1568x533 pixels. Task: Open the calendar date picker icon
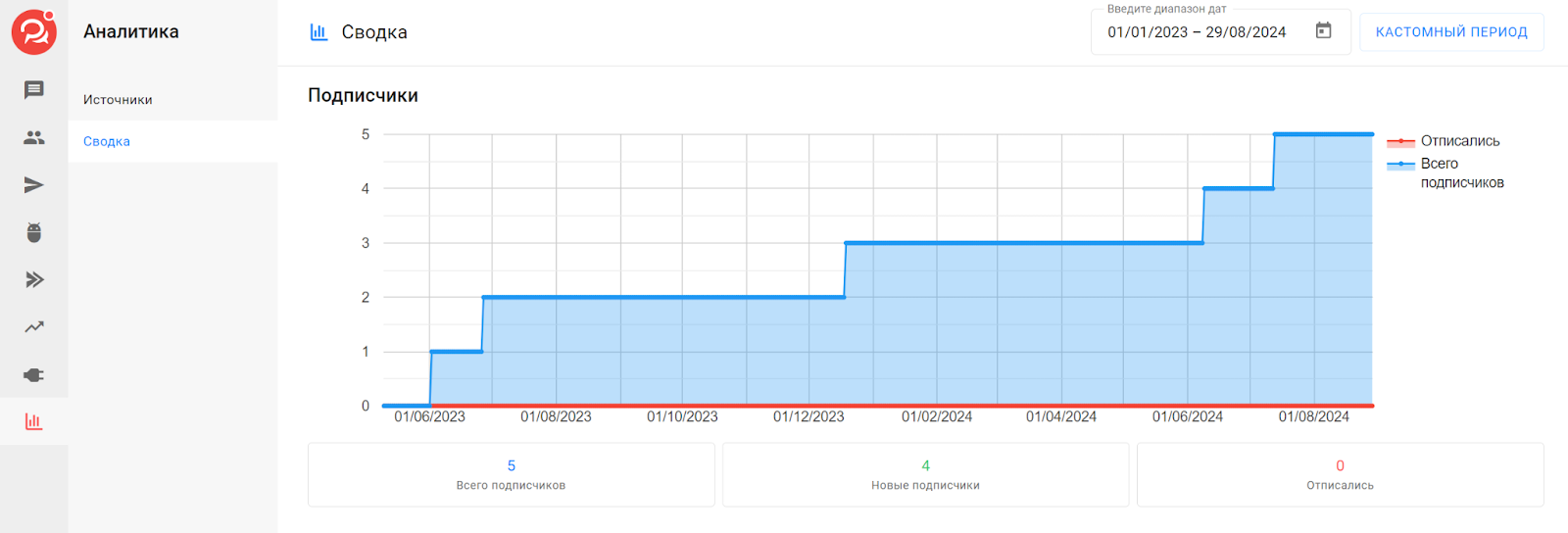click(1323, 31)
